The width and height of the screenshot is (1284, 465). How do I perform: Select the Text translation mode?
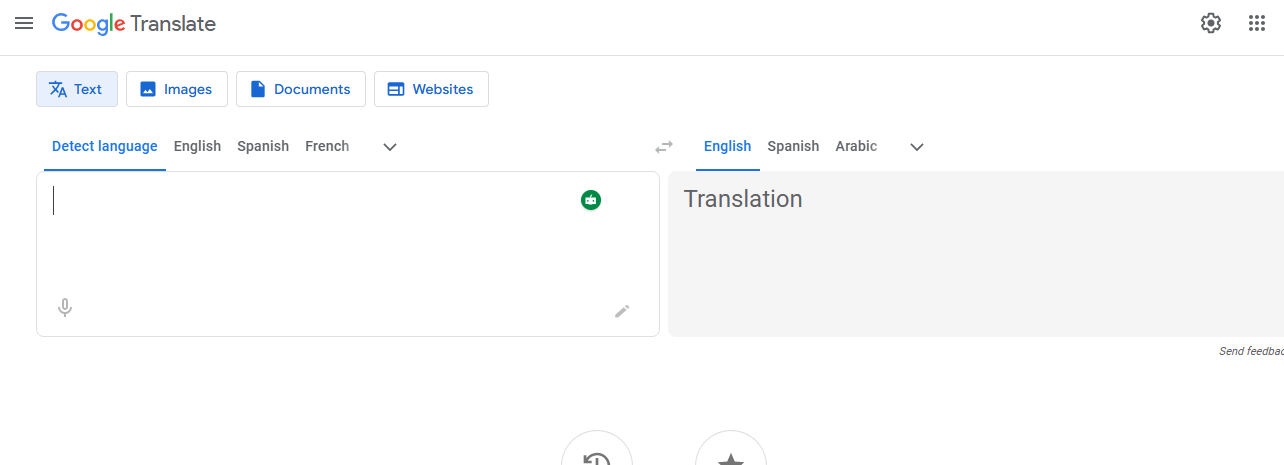[x=77, y=89]
